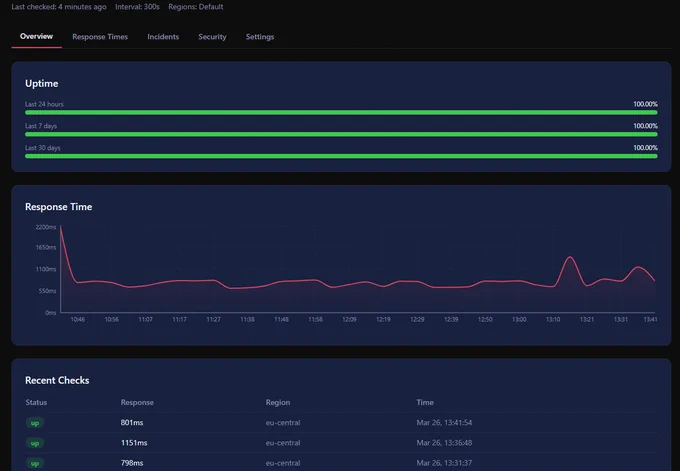Click the 10:46 time label on chart axis
680x471 pixels.
pos(78,320)
